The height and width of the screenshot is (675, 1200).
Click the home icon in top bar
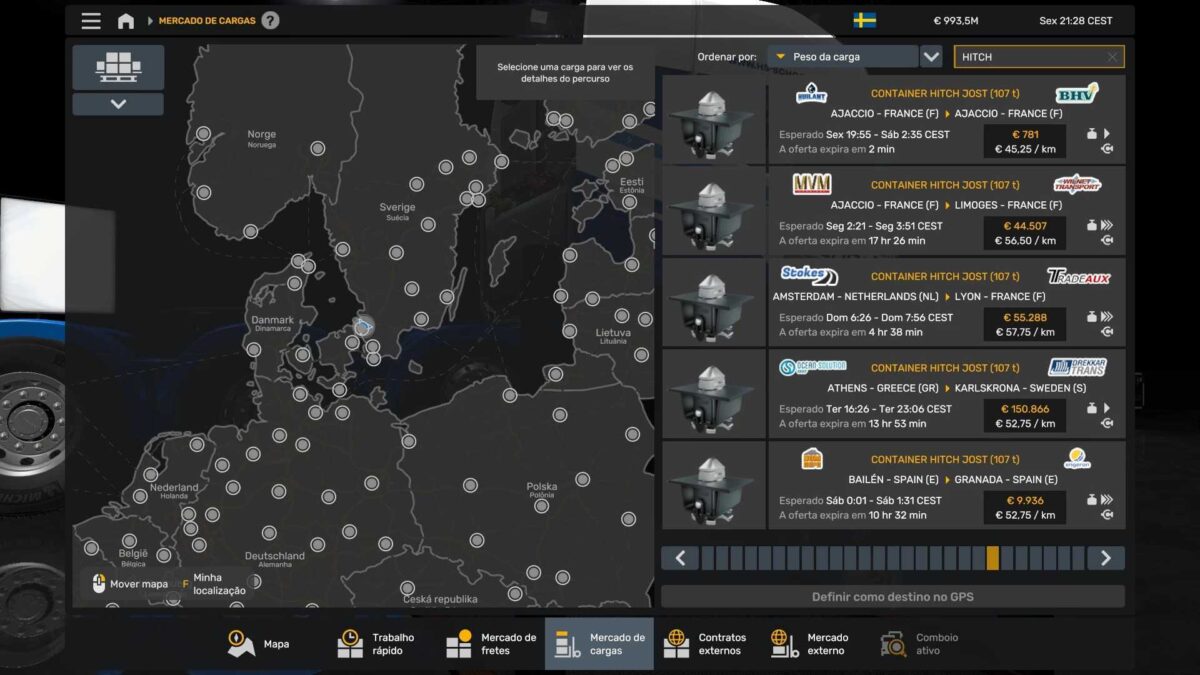point(126,21)
